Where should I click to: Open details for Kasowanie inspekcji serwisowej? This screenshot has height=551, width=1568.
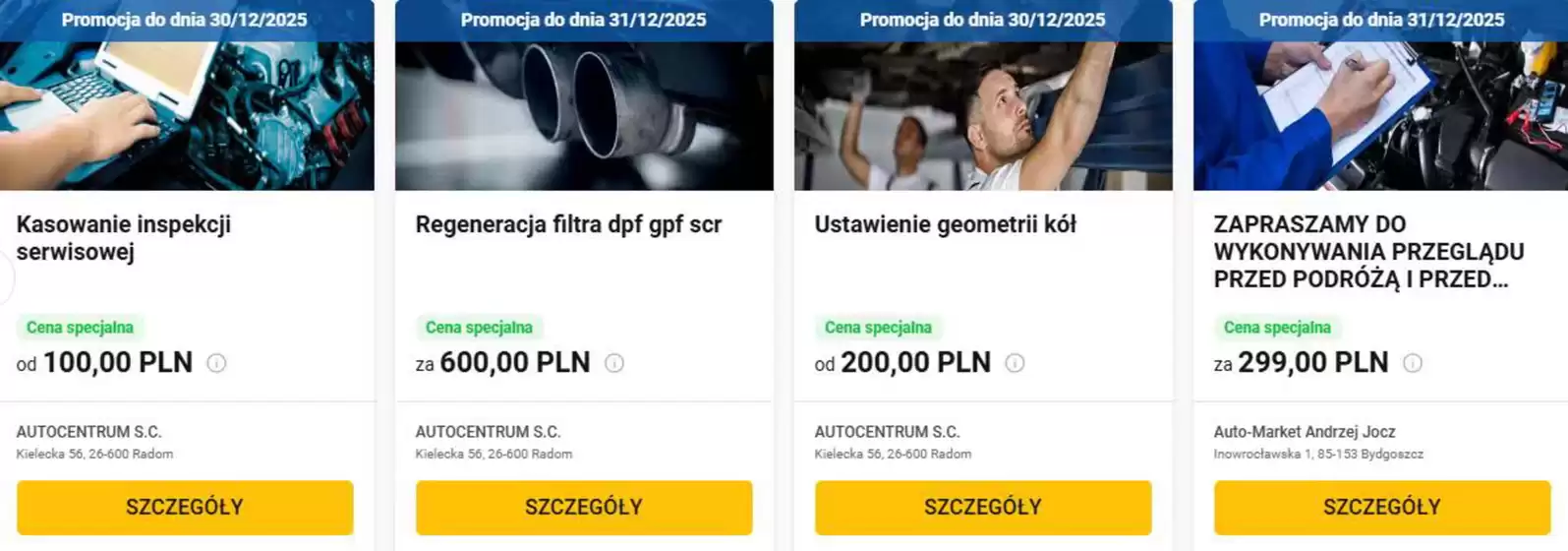click(185, 508)
